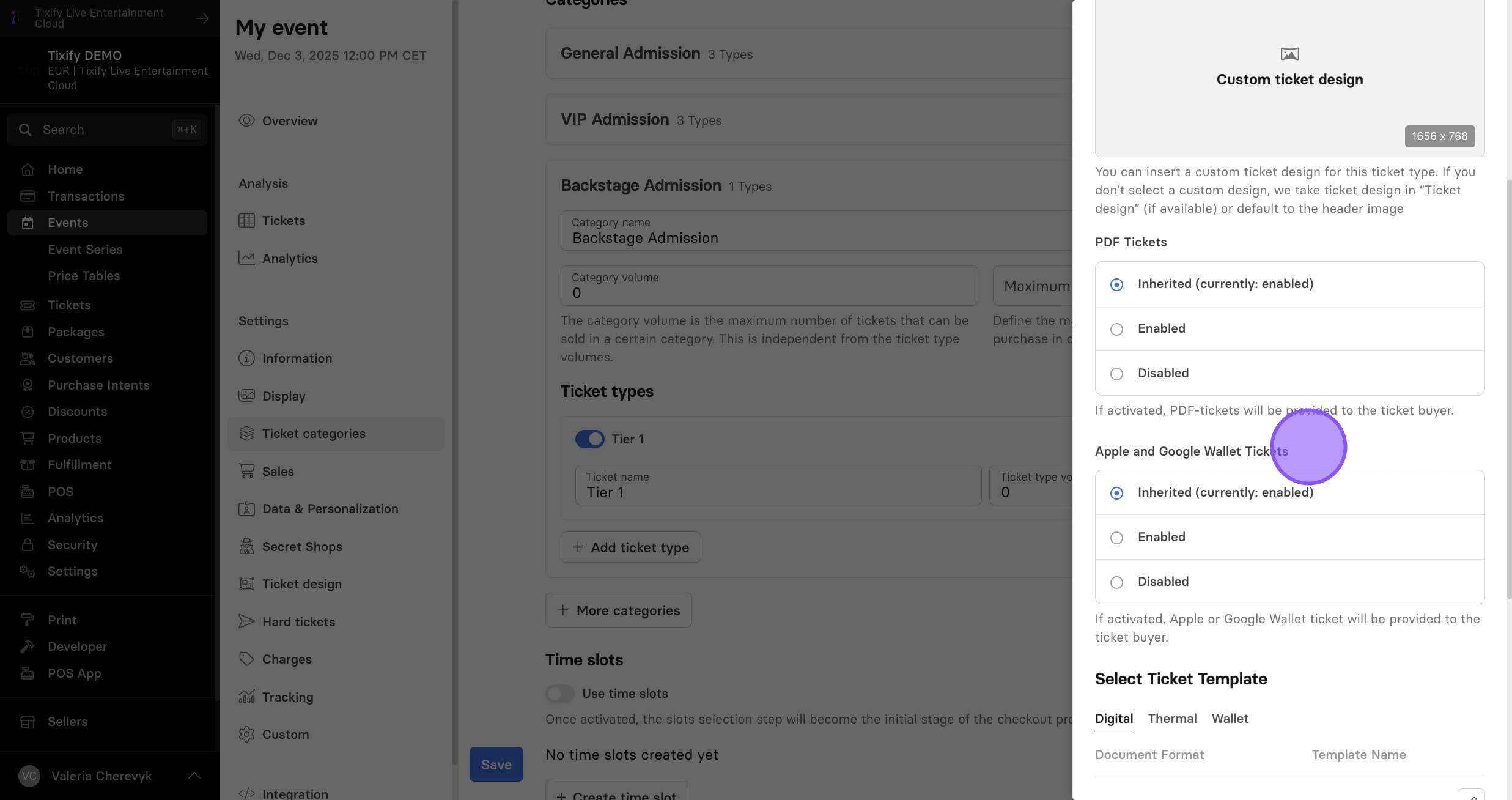Click the Discounts icon in main sidebar
This screenshot has width=1512, height=800.
27,412
